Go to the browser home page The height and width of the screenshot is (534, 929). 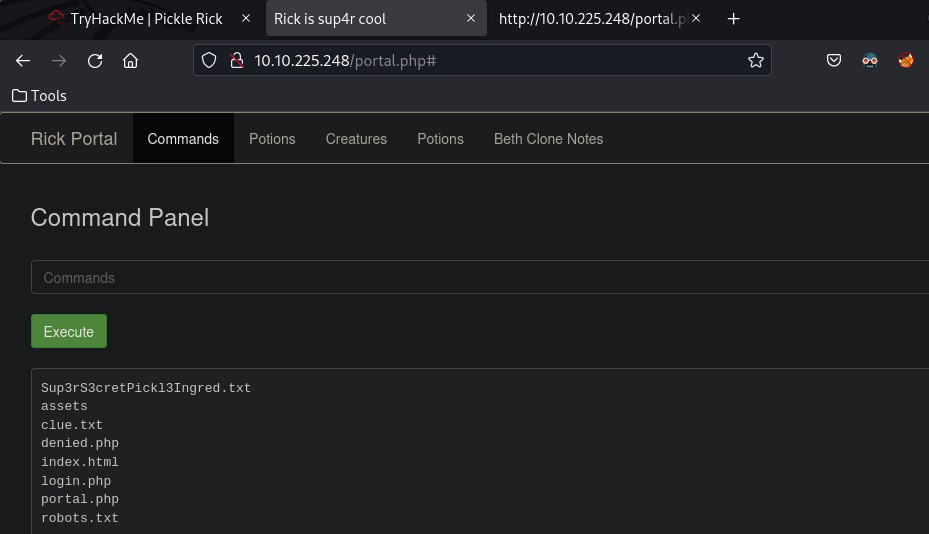click(x=130, y=61)
